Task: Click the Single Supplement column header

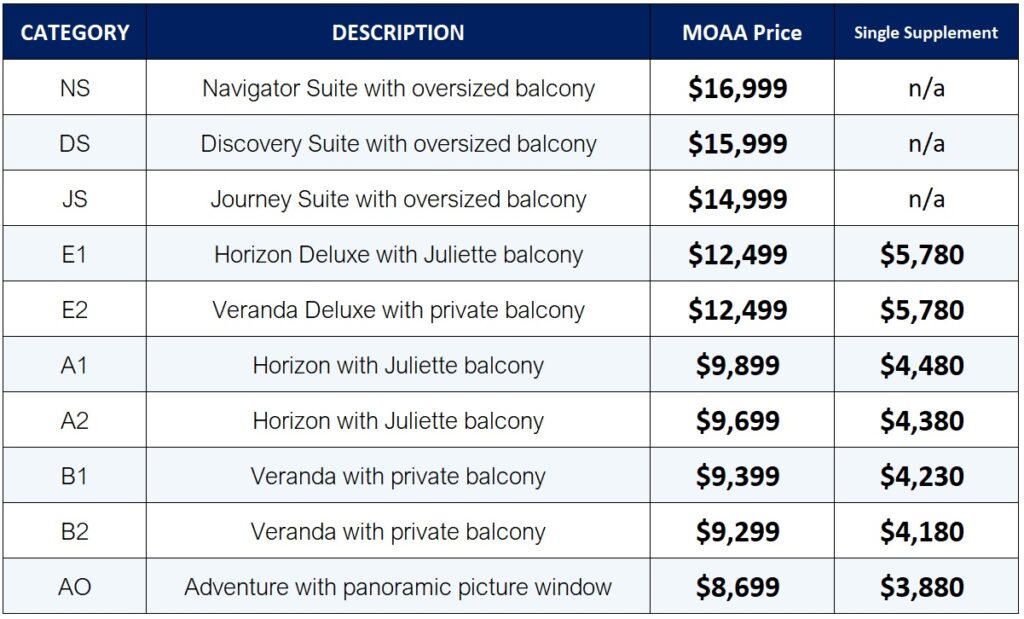Action: [x=925, y=32]
